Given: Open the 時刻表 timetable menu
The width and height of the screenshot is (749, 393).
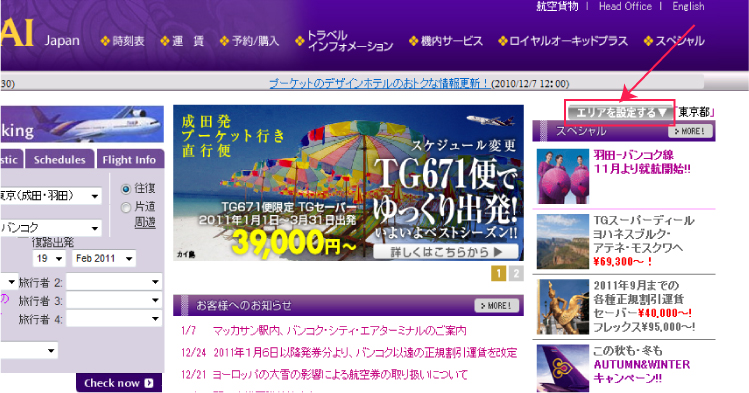Looking at the screenshot, I should tap(123, 41).
